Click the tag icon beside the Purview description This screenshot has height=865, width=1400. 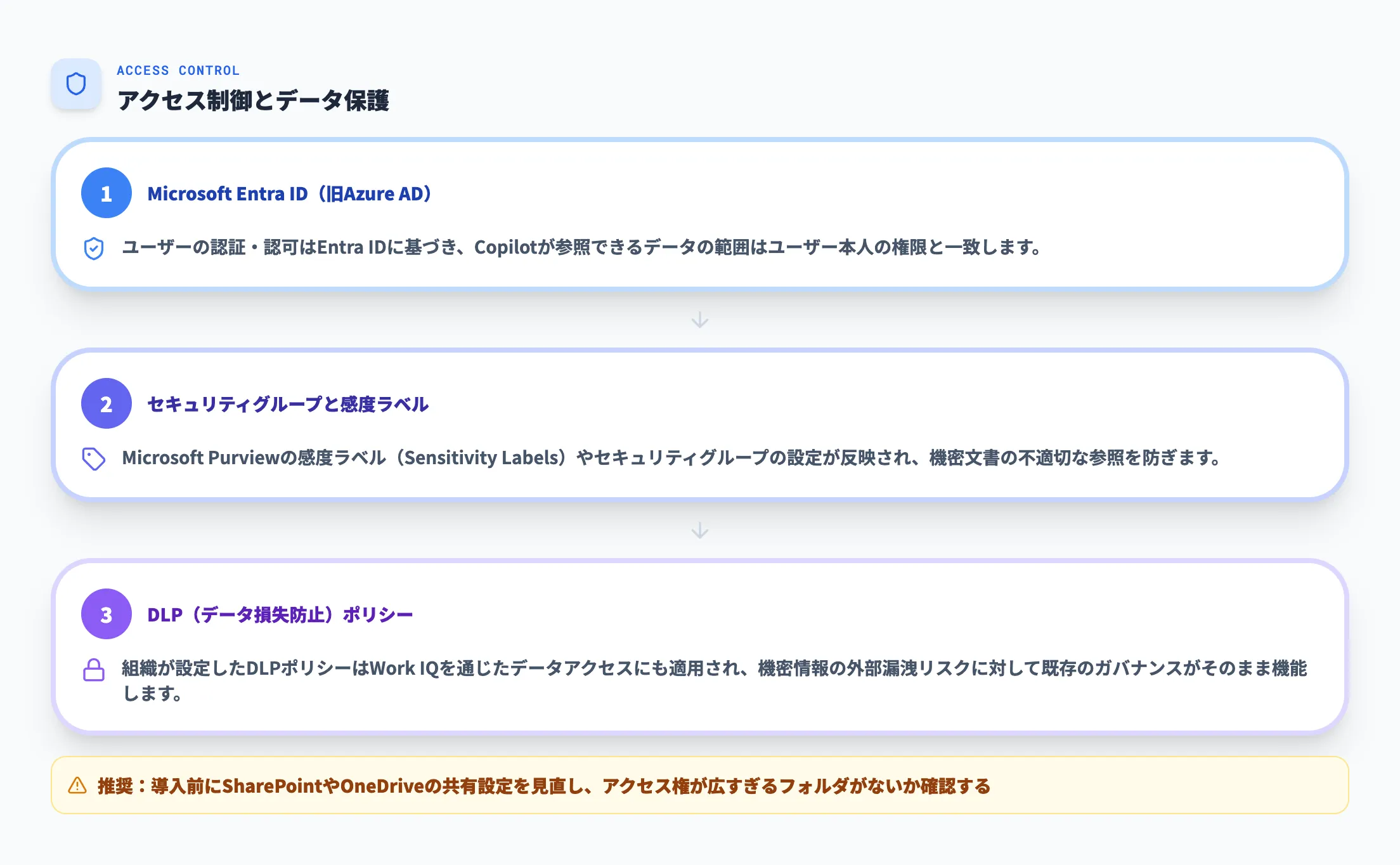pyautogui.click(x=94, y=459)
